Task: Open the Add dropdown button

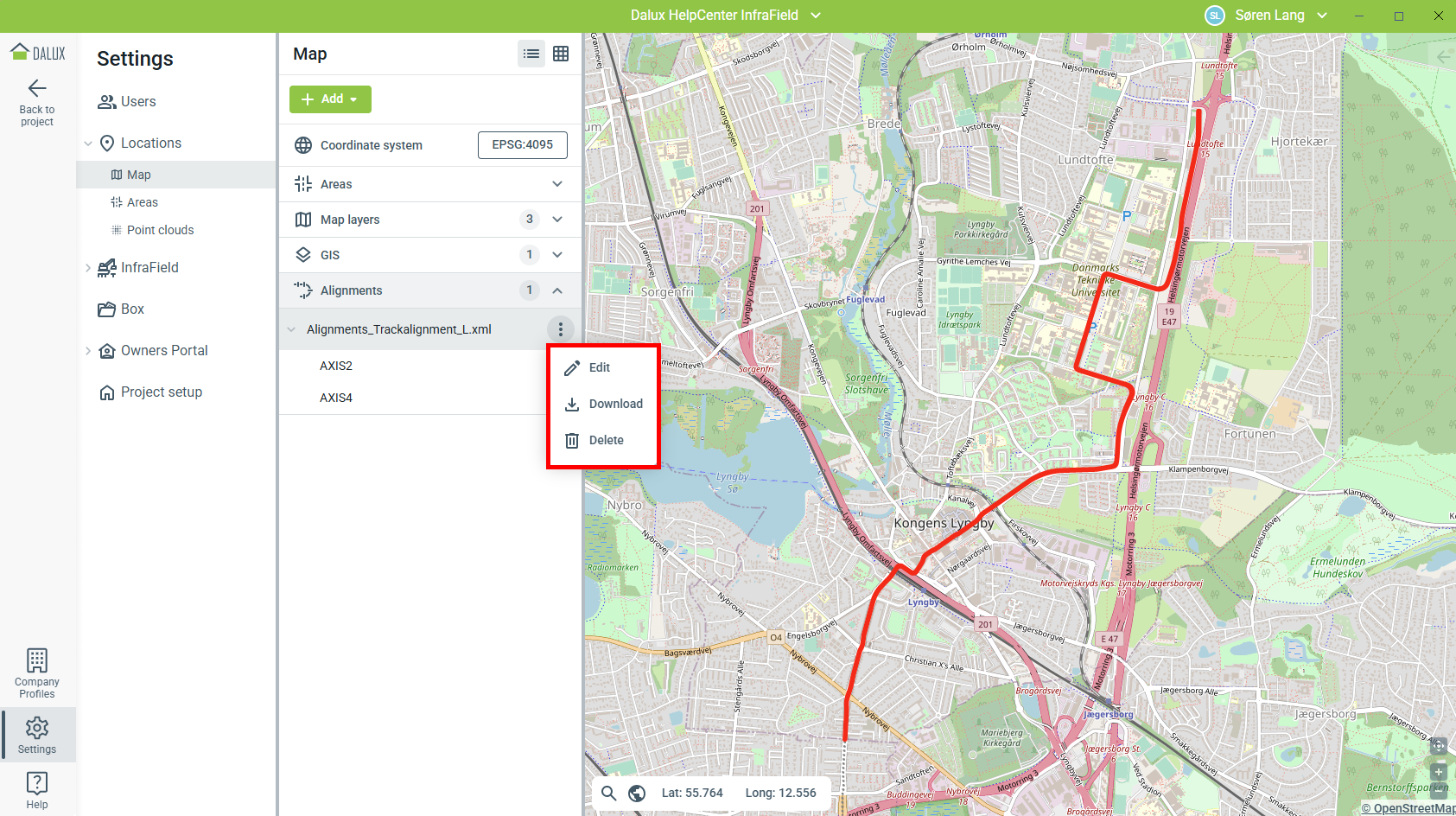Action: (x=330, y=99)
